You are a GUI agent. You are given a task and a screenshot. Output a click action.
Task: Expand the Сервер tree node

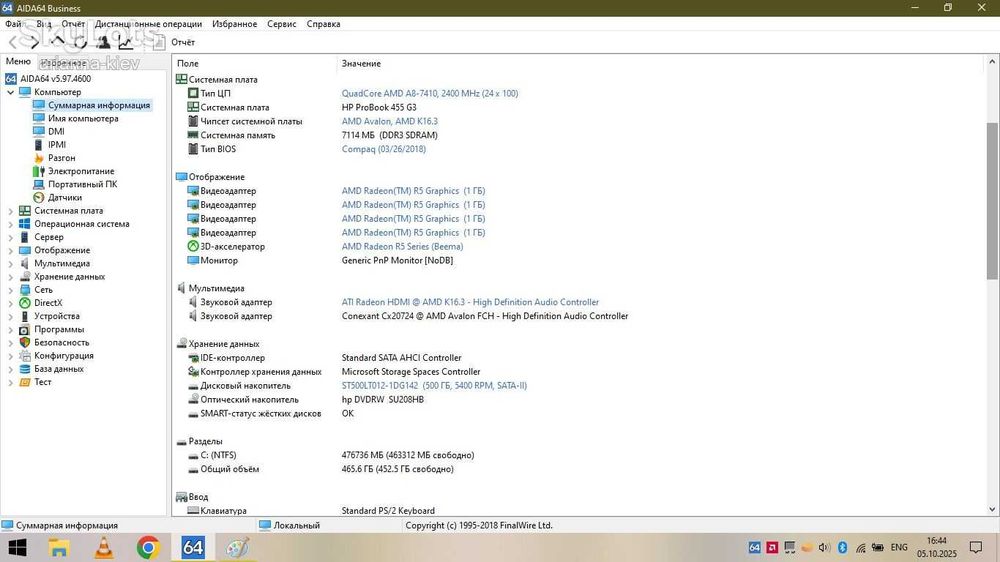click(10, 237)
